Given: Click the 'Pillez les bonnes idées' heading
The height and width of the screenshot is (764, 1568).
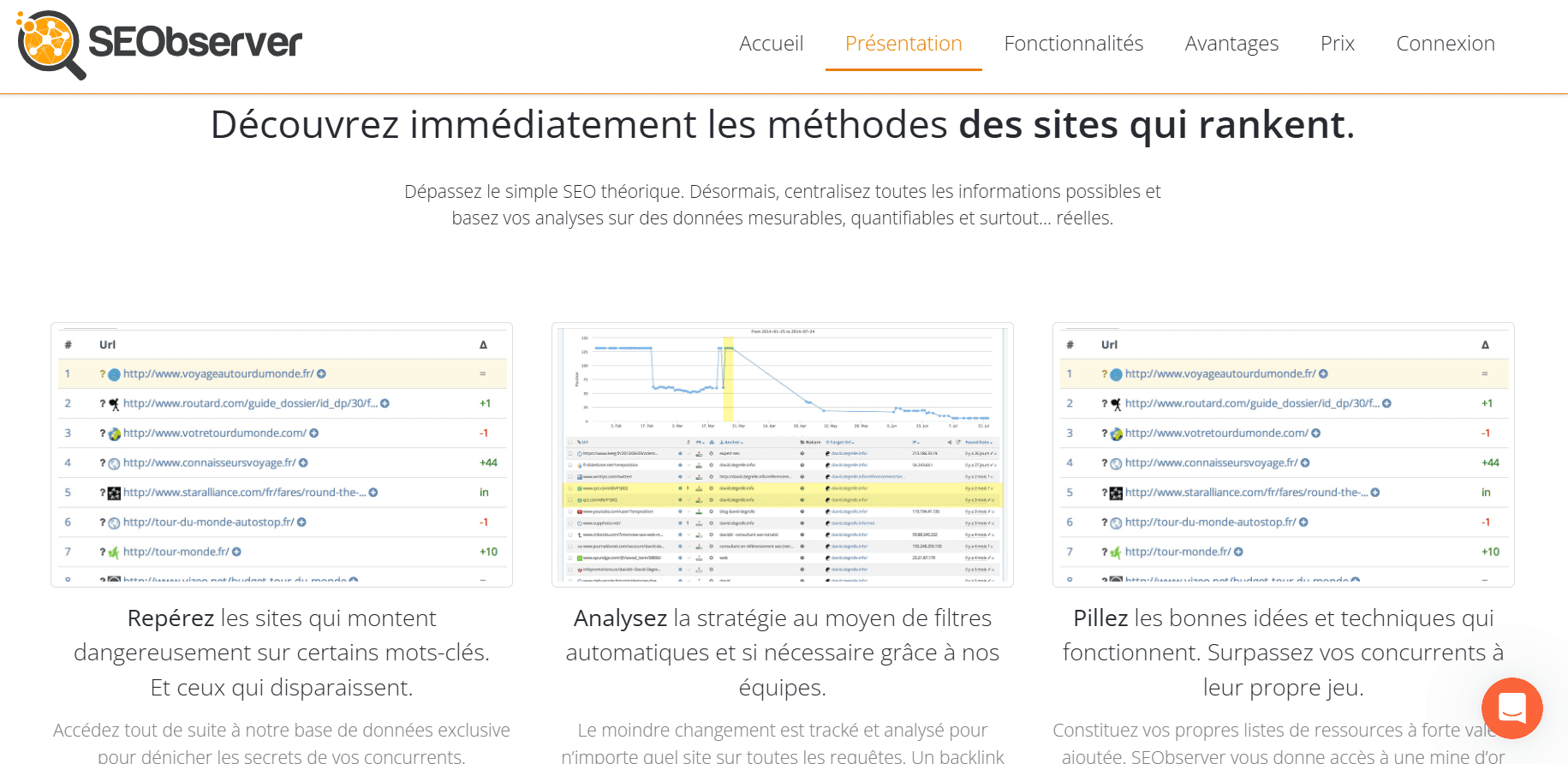Looking at the screenshot, I should (x=1284, y=653).
